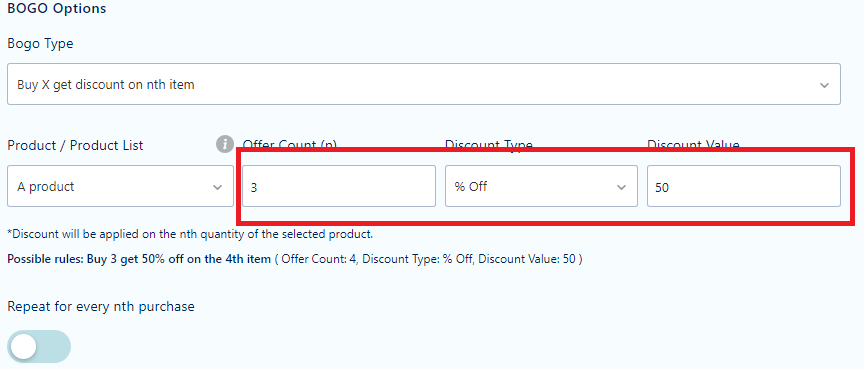Click the 'Bogo Type' label

point(40,44)
